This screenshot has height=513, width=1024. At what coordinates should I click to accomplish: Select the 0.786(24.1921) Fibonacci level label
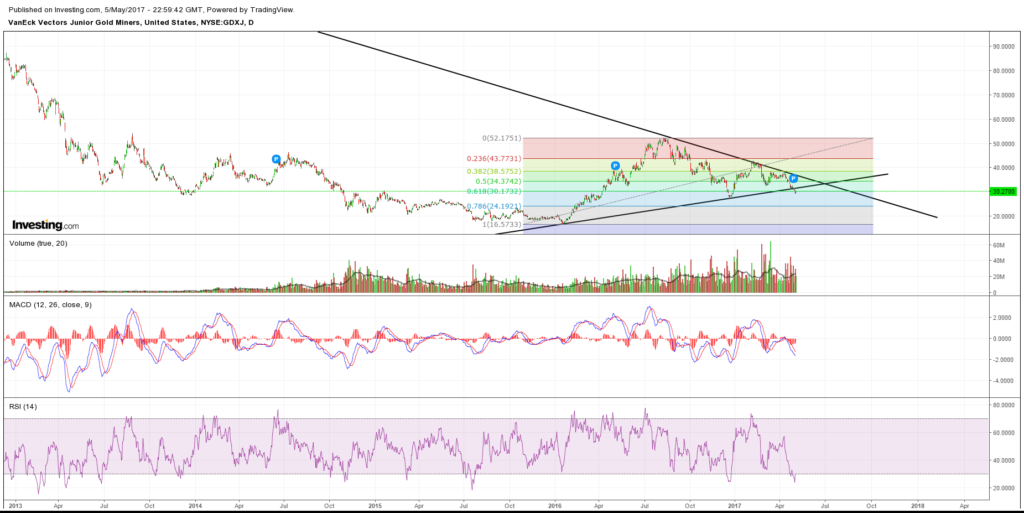(x=494, y=206)
